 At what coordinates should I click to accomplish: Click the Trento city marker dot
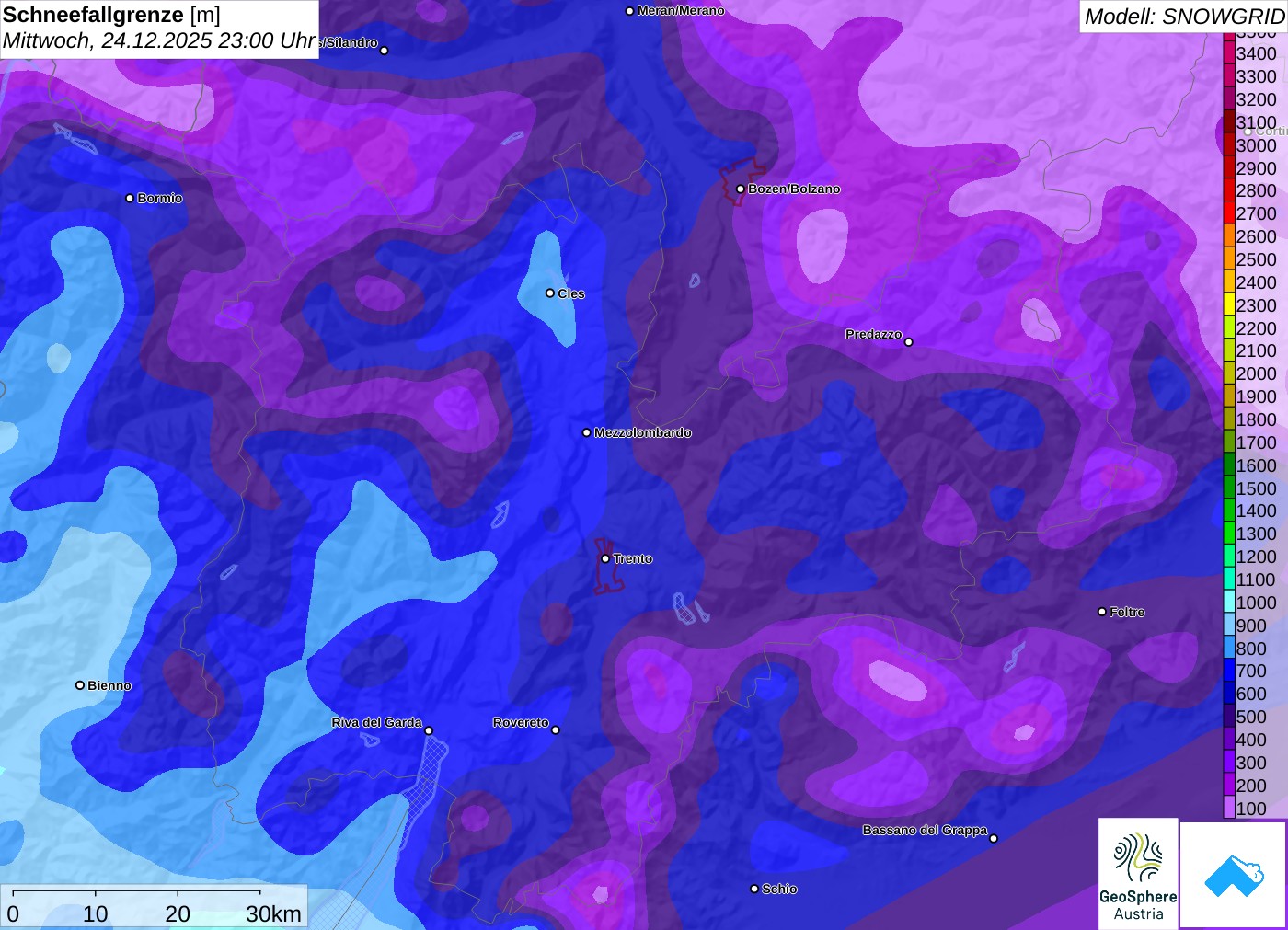pyautogui.click(x=605, y=558)
